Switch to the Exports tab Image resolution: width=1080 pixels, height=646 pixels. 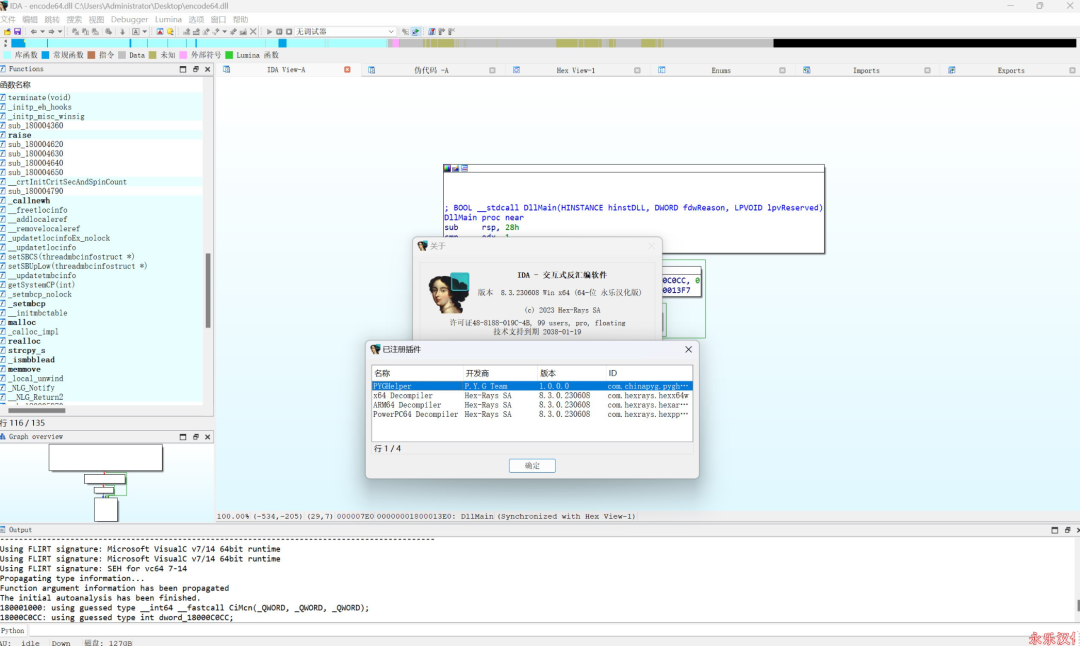pyautogui.click(x=1010, y=70)
